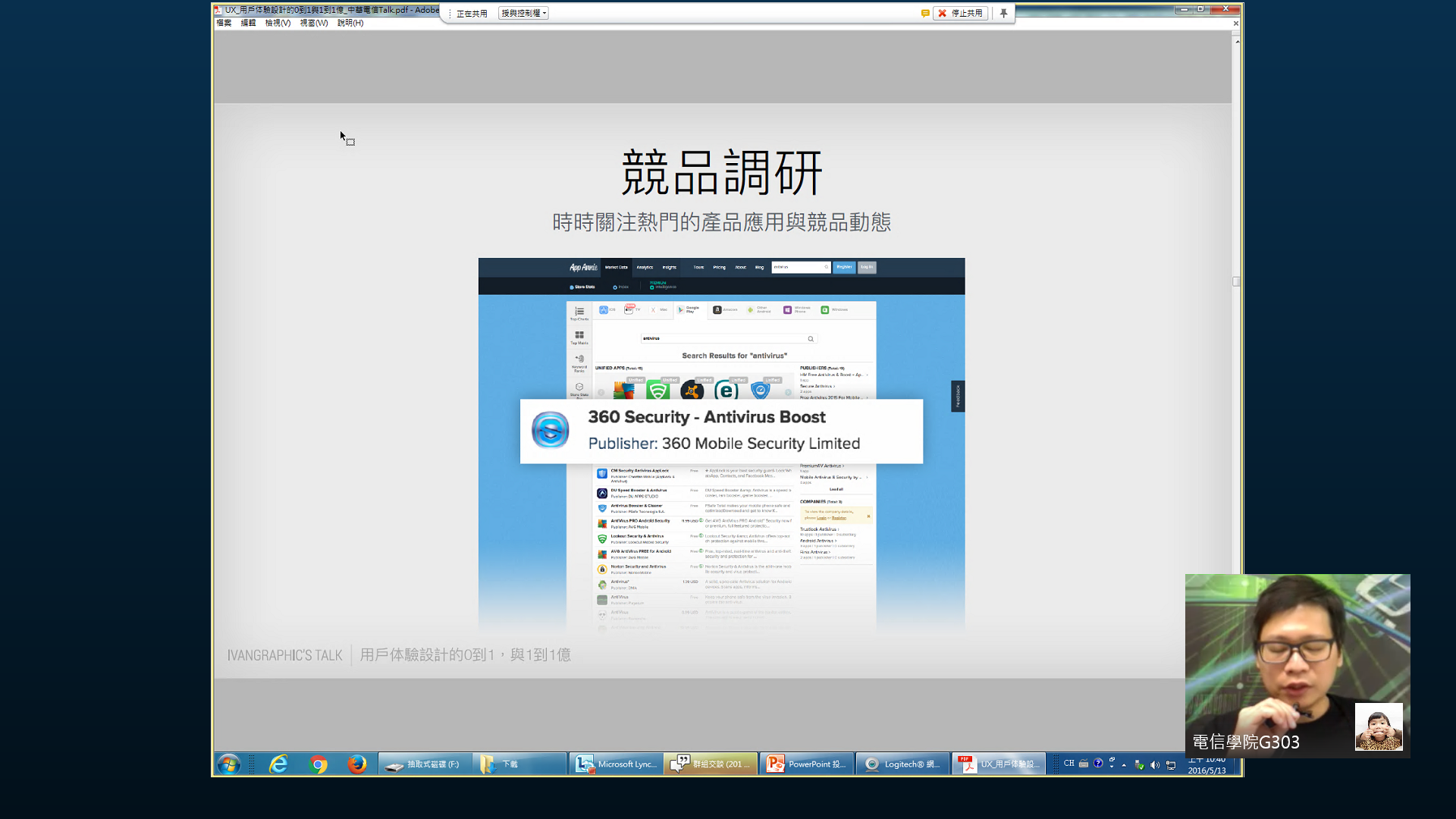Launch Internet Explorer from the taskbar
Viewport: 1456px width, 819px height.
coord(278,764)
